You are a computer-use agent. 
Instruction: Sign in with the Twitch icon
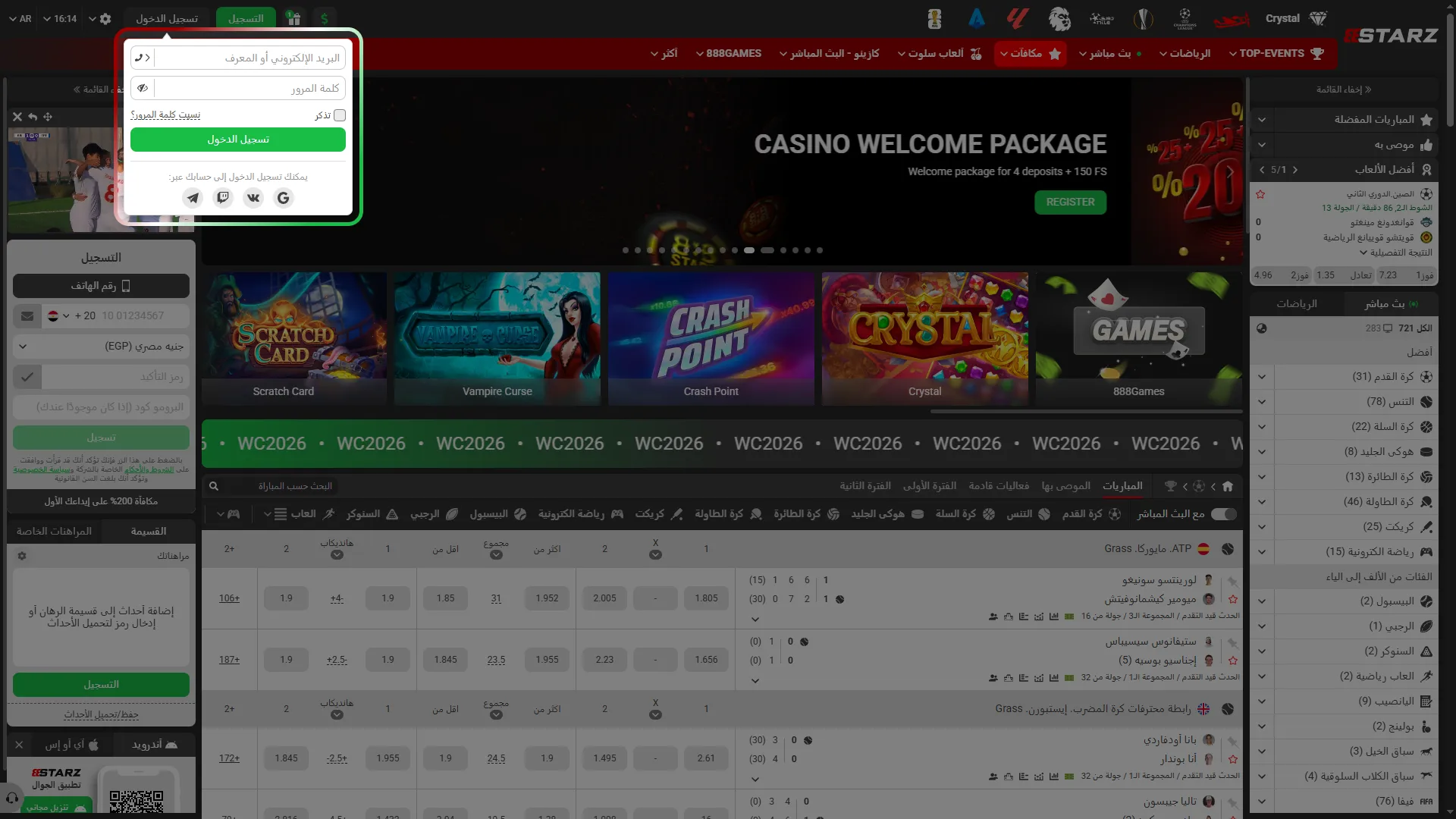tap(223, 198)
